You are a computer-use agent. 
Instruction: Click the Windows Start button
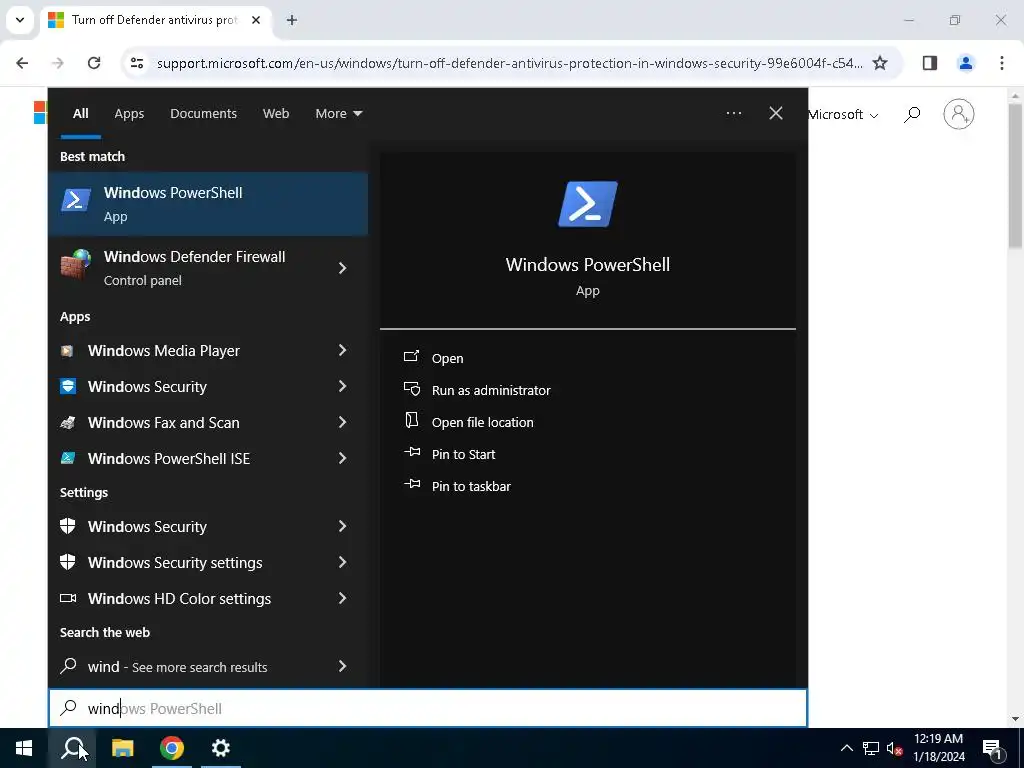coord(24,748)
